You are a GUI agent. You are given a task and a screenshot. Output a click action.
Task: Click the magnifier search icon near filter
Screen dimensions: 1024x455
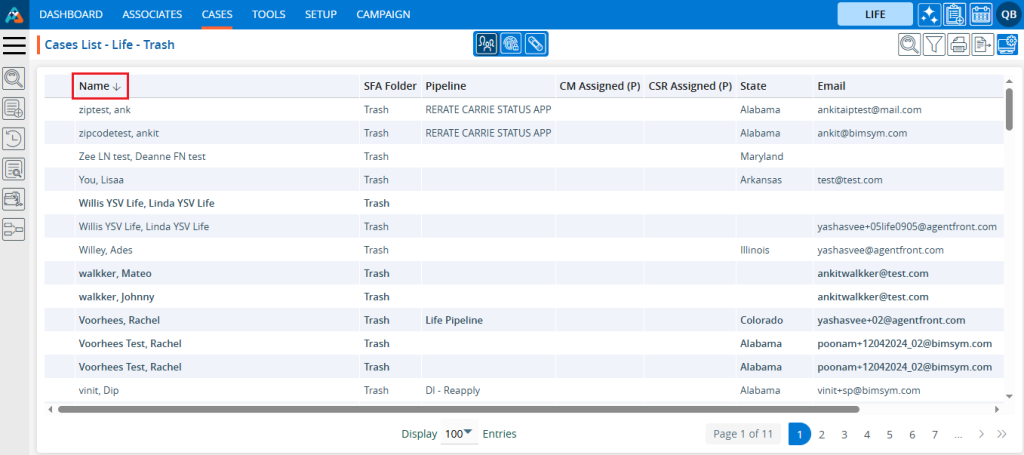tap(909, 44)
